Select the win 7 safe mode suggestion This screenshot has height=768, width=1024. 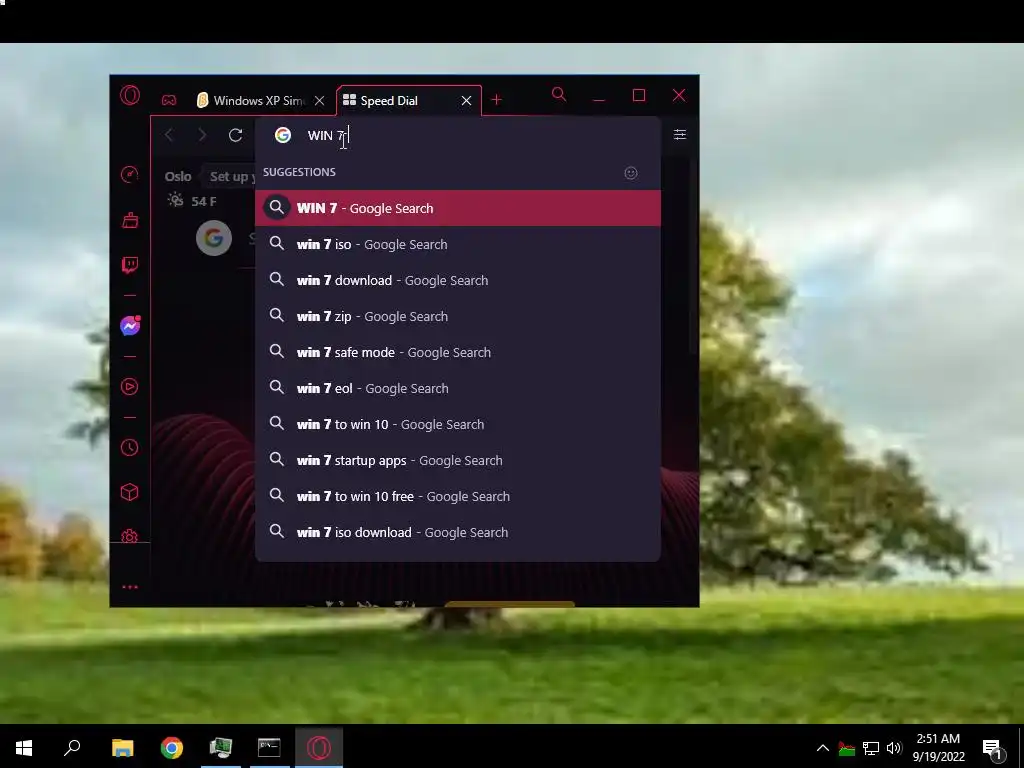pyautogui.click(x=458, y=352)
